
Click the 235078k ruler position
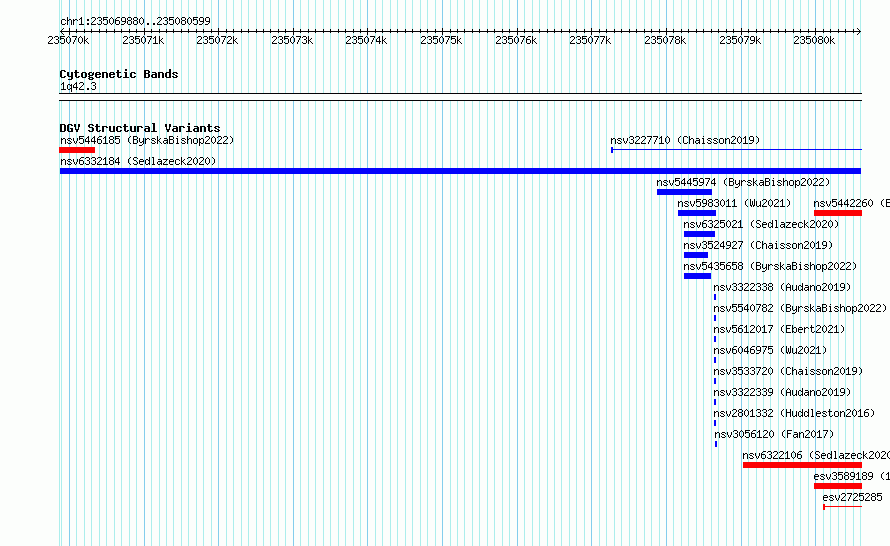click(665, 40)
